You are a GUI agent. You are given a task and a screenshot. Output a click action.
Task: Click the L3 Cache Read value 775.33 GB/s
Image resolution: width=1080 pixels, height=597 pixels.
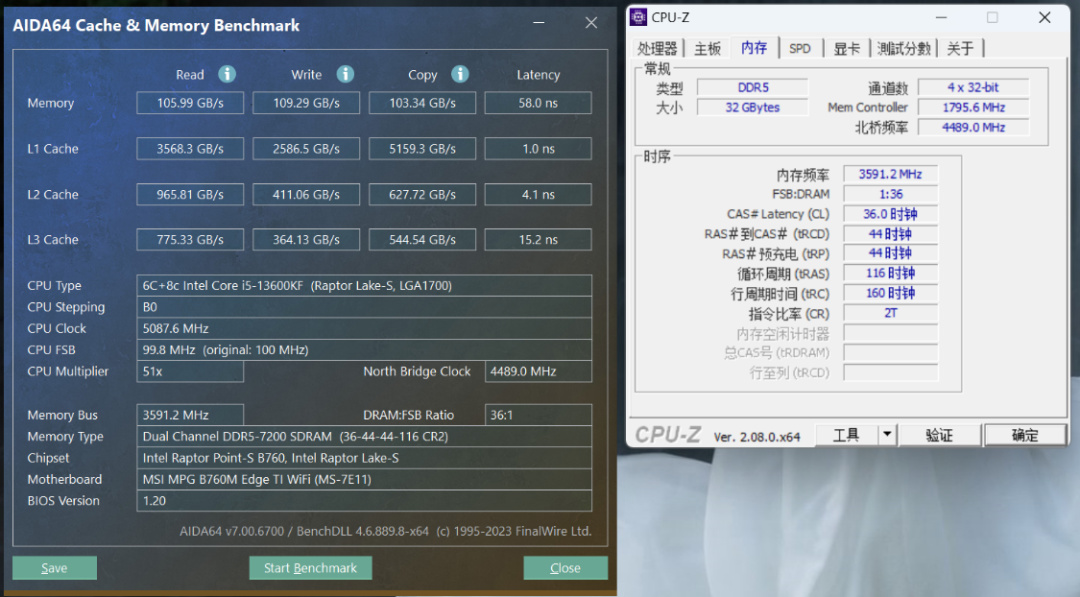tap(190, 240)
